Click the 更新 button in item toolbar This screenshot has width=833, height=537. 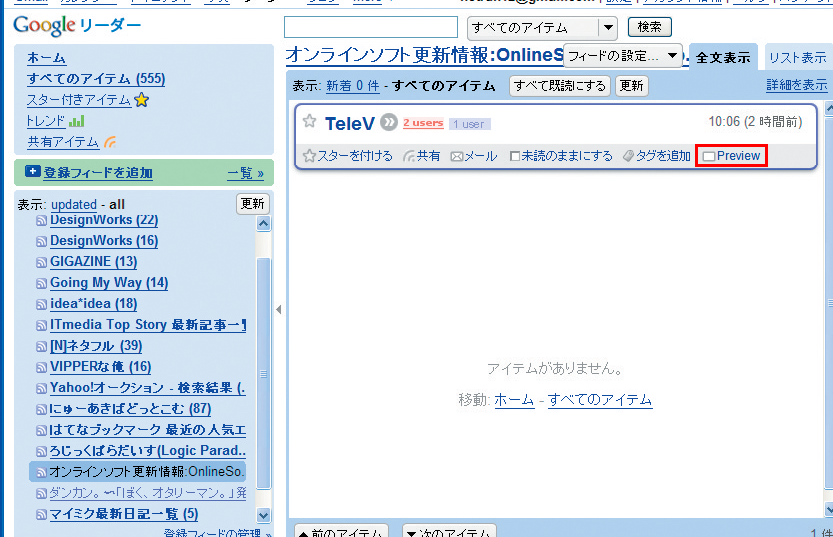click(x=631, y=86)
